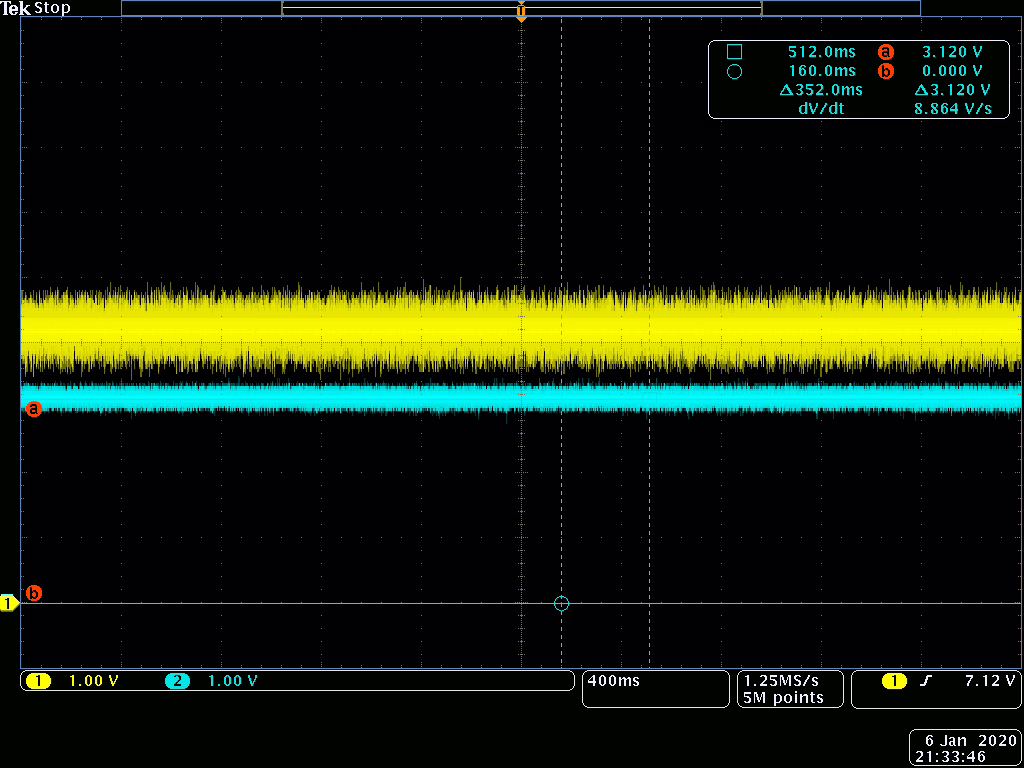Click red cursor "a" badge beside 3.120 V
Screen dimensions: 1024x768
(x=884, y=52)
